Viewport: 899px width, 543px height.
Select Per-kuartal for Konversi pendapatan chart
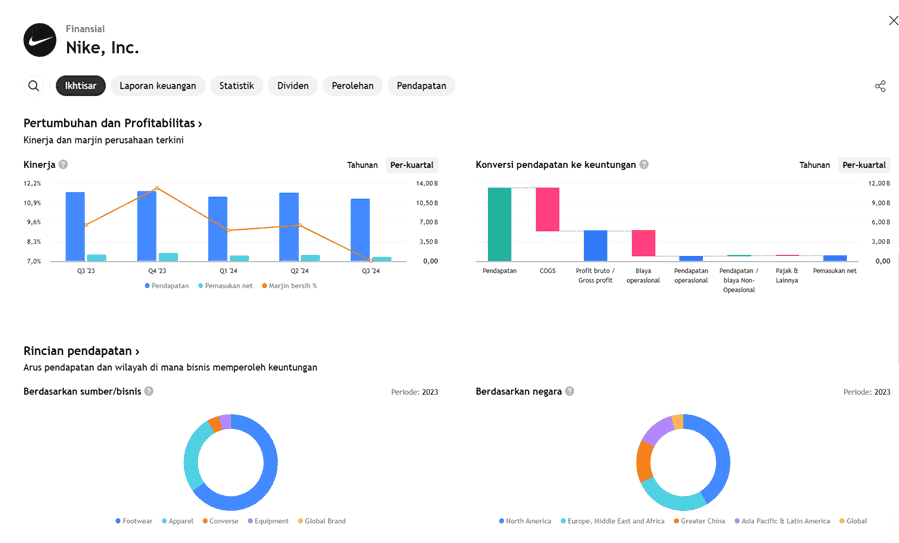[864, 165]
